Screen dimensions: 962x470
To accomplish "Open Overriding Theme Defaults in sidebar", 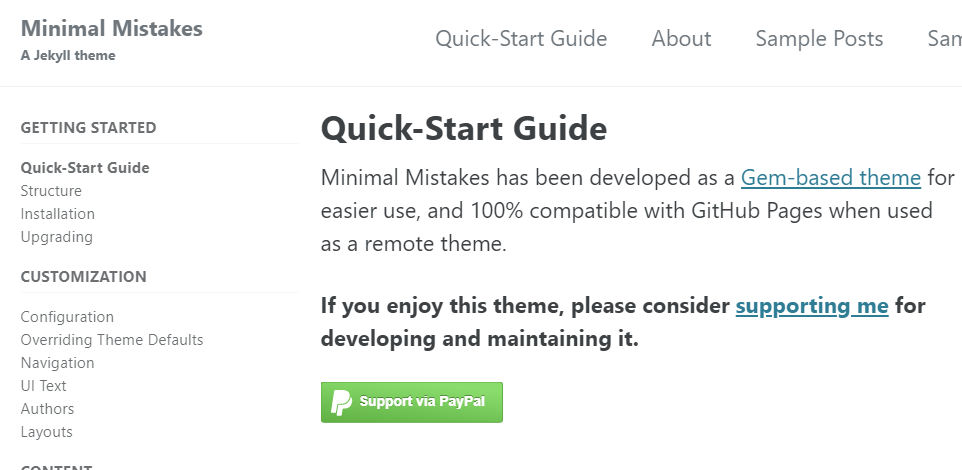I will (112, 340).
